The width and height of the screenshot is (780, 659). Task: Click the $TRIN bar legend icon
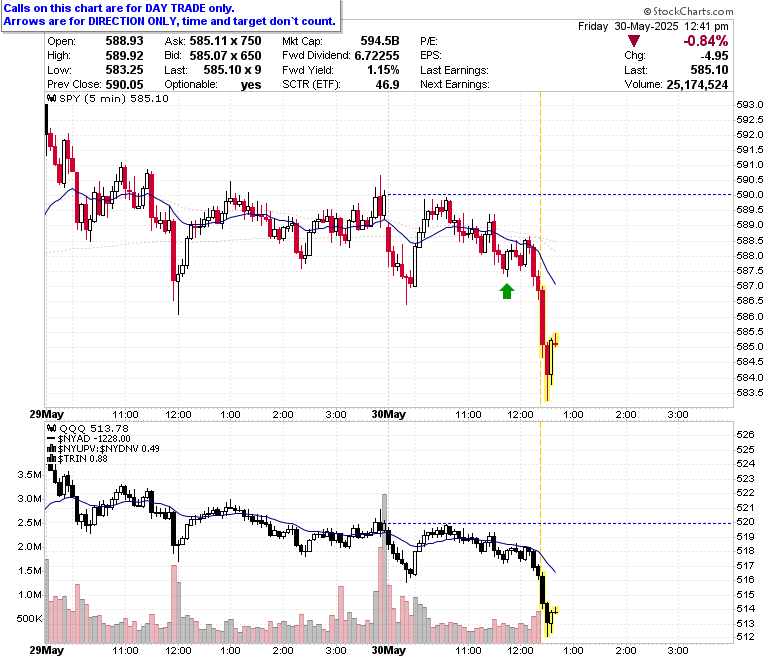pos(51,459)
